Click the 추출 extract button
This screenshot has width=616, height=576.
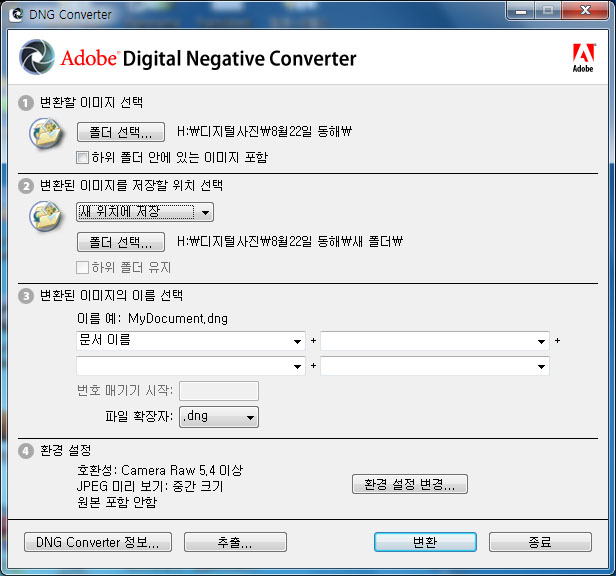pyautogui.click(x=235, y=542)
